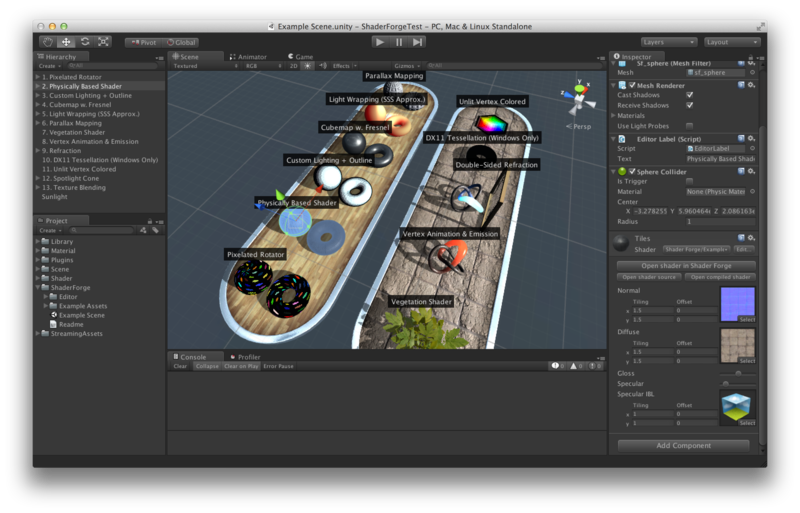
Task: Toggle scene lighting sun icon
Action: tap(308, 66)
